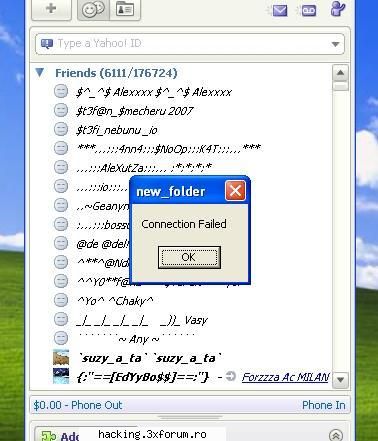Click offline face icon next to ~ Any ~
Viewport: 378px width, 441px height.
(x=61, y=338)
